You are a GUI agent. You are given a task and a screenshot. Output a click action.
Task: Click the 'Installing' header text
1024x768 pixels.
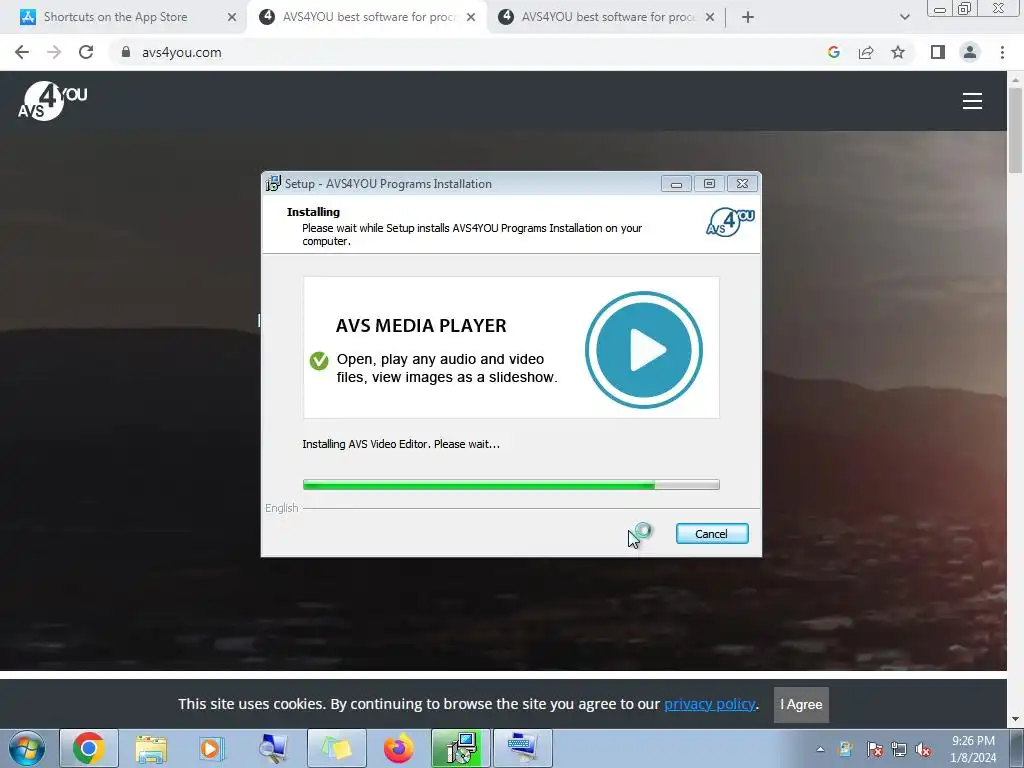(x=313, y=212)
